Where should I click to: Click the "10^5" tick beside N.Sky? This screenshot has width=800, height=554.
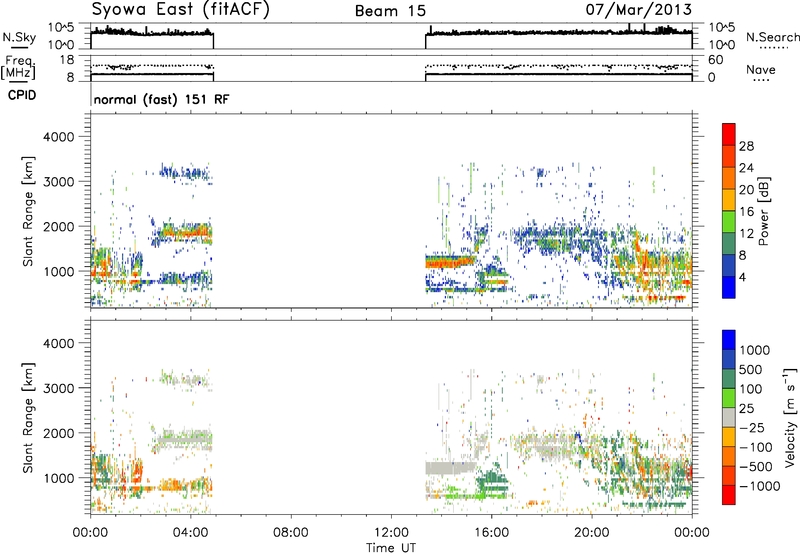pos(61,28)
